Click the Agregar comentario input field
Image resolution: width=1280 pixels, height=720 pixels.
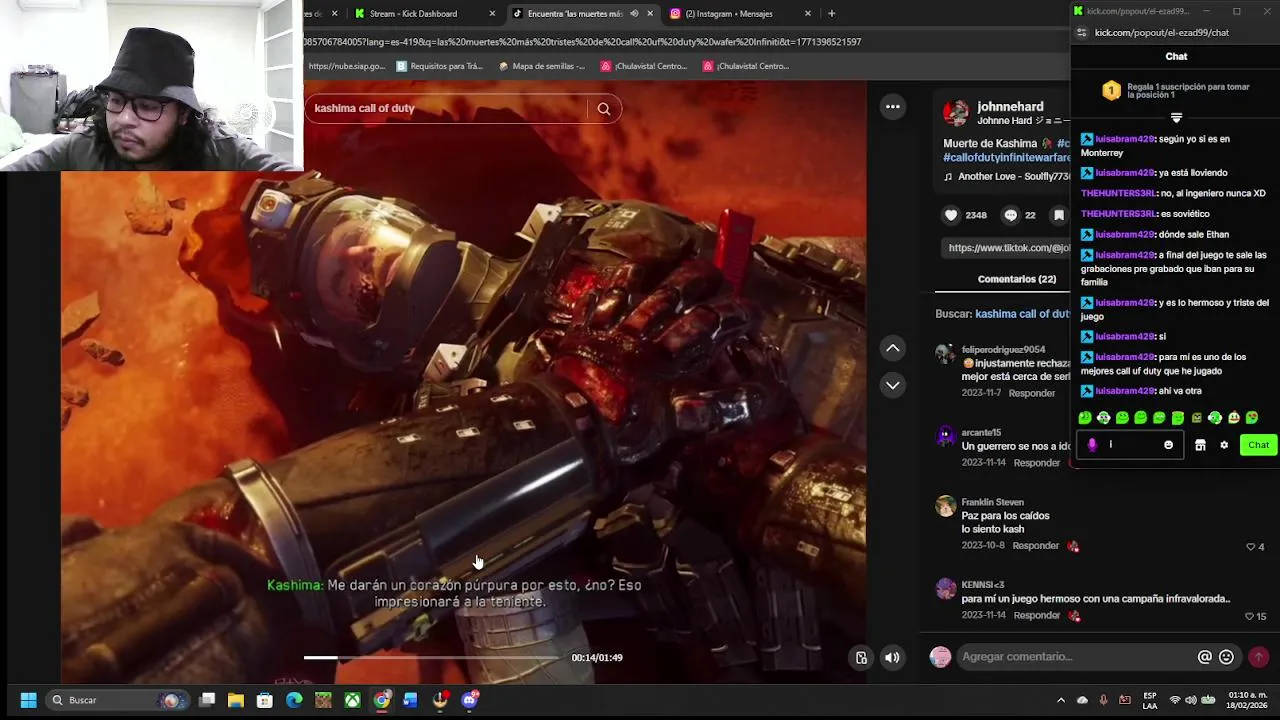tap(1075, 657)
